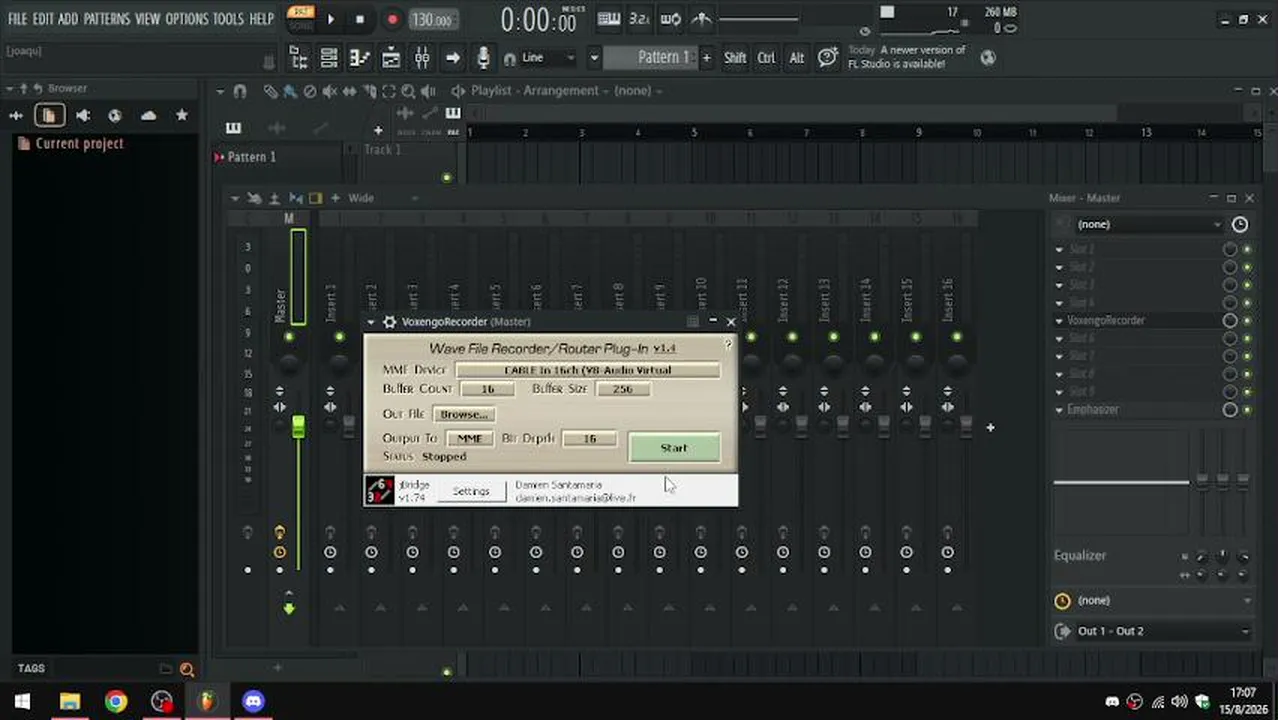The width and height of the screenshot is (1278, 720).
Task: Toggle VoxengoRecorder slot enable light
Action: pyautogui.click(x=1247, y=321)
